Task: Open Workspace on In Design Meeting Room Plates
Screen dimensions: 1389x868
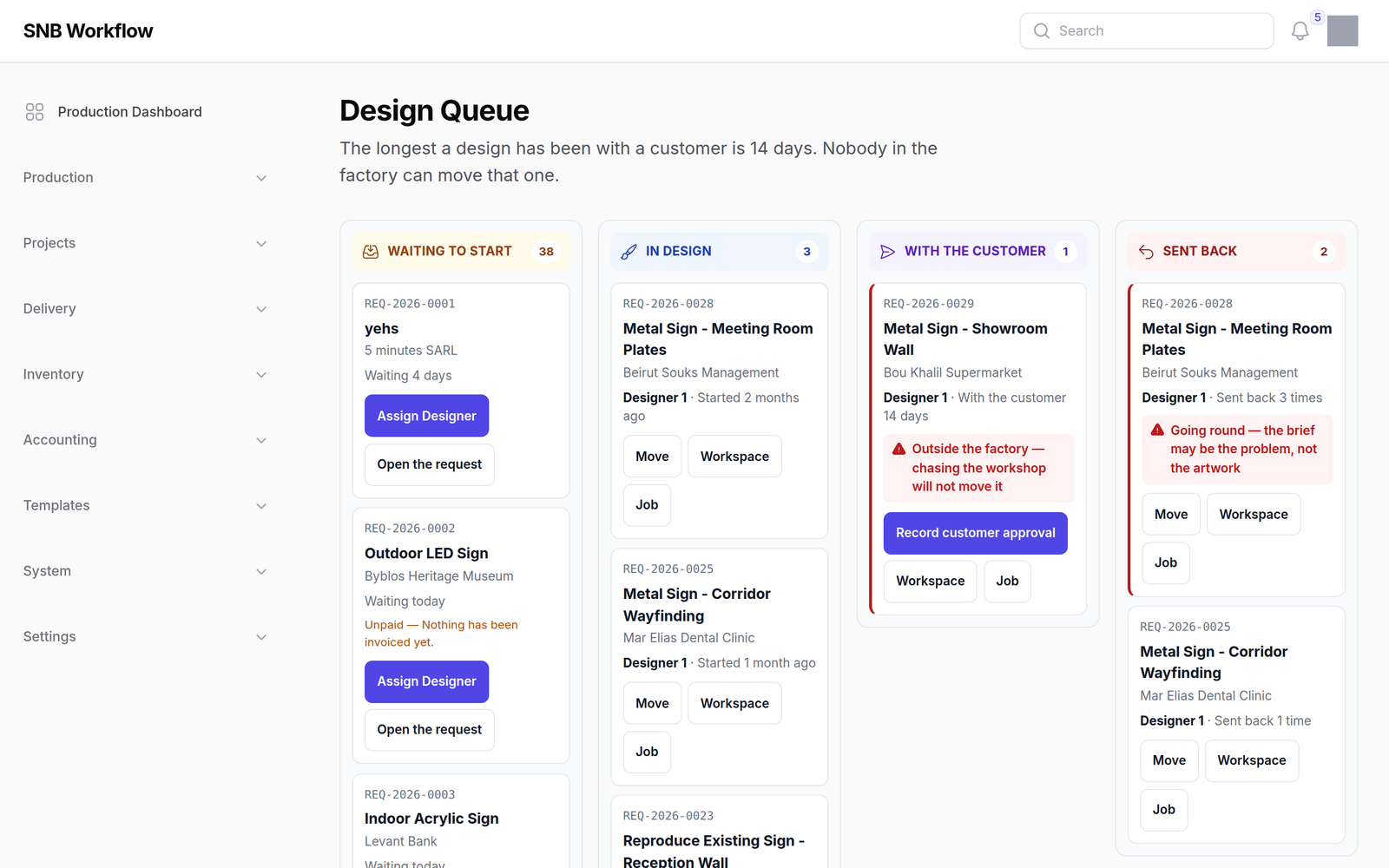Action: tap(734, 457)
